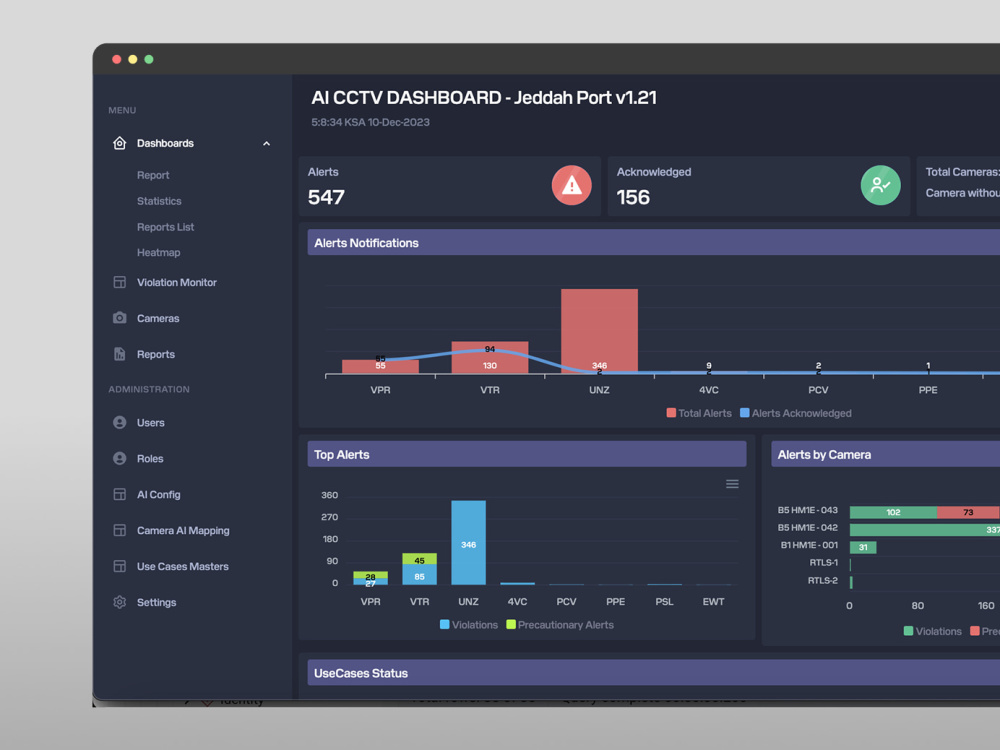Click the blue UNZ bar showing 346
The height and width of the screenshot is (750, 1000).
pos(469,543)
